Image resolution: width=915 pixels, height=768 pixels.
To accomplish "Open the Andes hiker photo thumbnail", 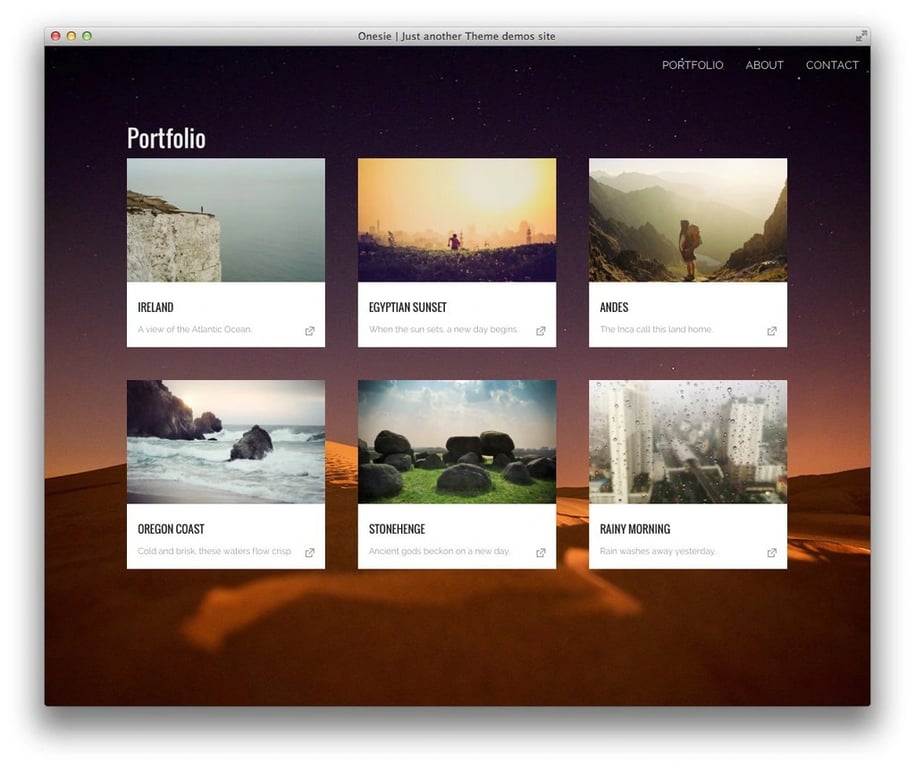I will pyautogui.click(x=687, y=221).
